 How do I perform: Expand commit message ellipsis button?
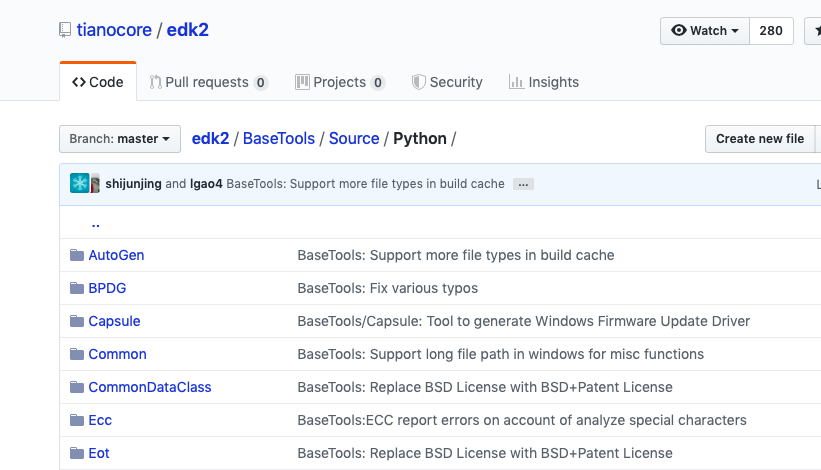pyautogui.click(x=523, y=184)
